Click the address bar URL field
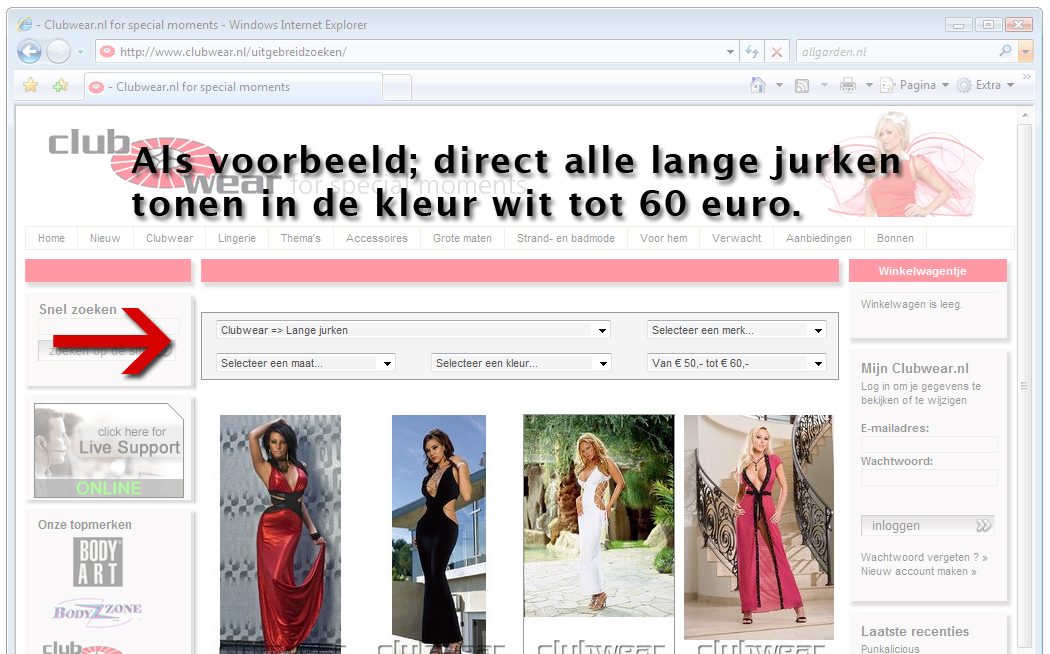1050x654 pixels. [x=419, y=52]
